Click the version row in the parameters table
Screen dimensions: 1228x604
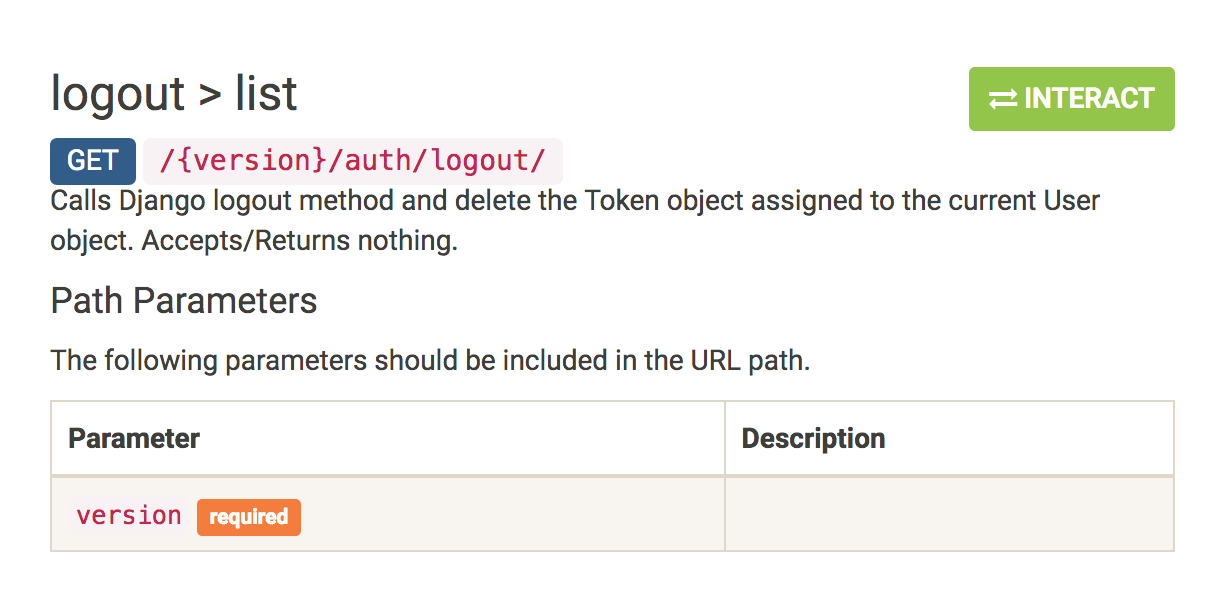387,514
